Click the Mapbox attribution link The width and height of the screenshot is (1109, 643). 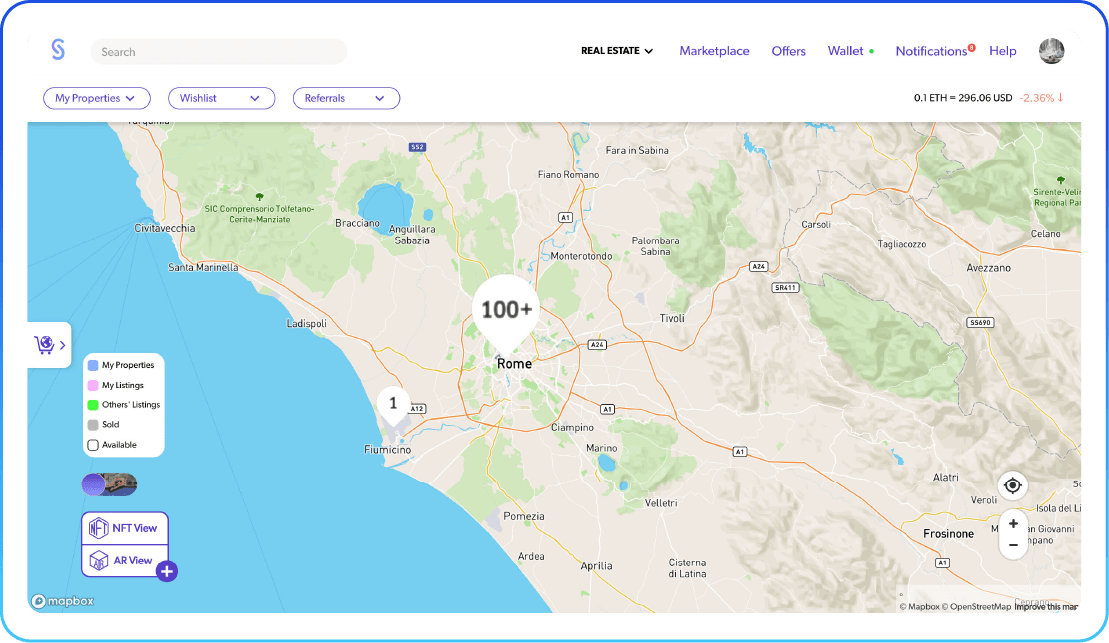pyautogui.click(x=919, y=606)
